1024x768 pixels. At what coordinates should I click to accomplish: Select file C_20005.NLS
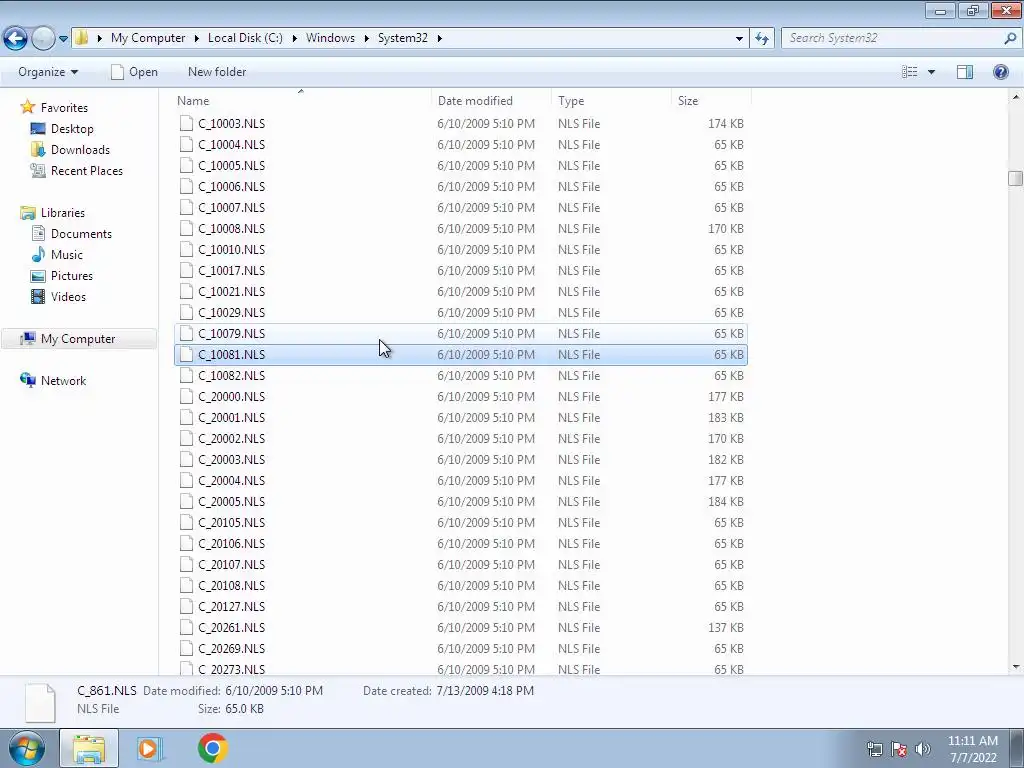tap(460, 502)
